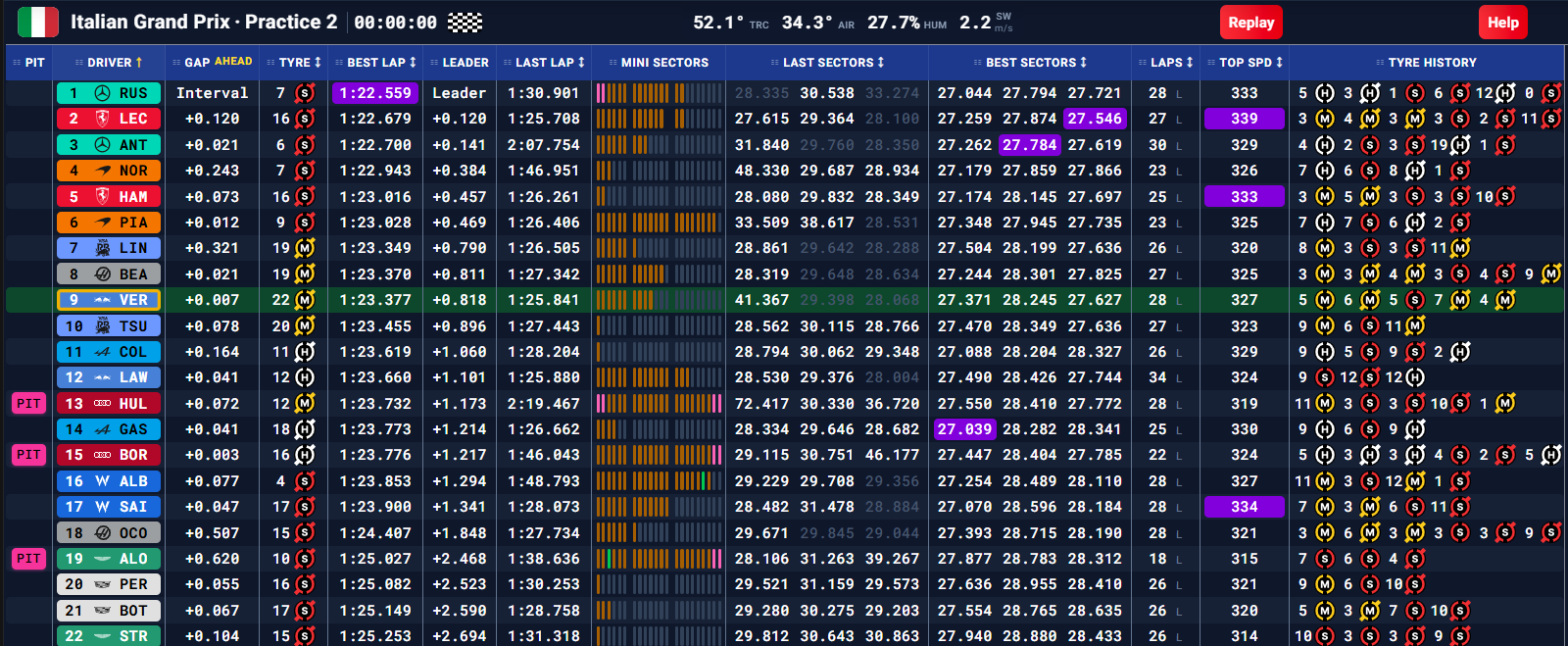This screenshot has width=1568, height=646.
Task: Click track temperature 52.1° TRC
Action: tap(731, 23)
